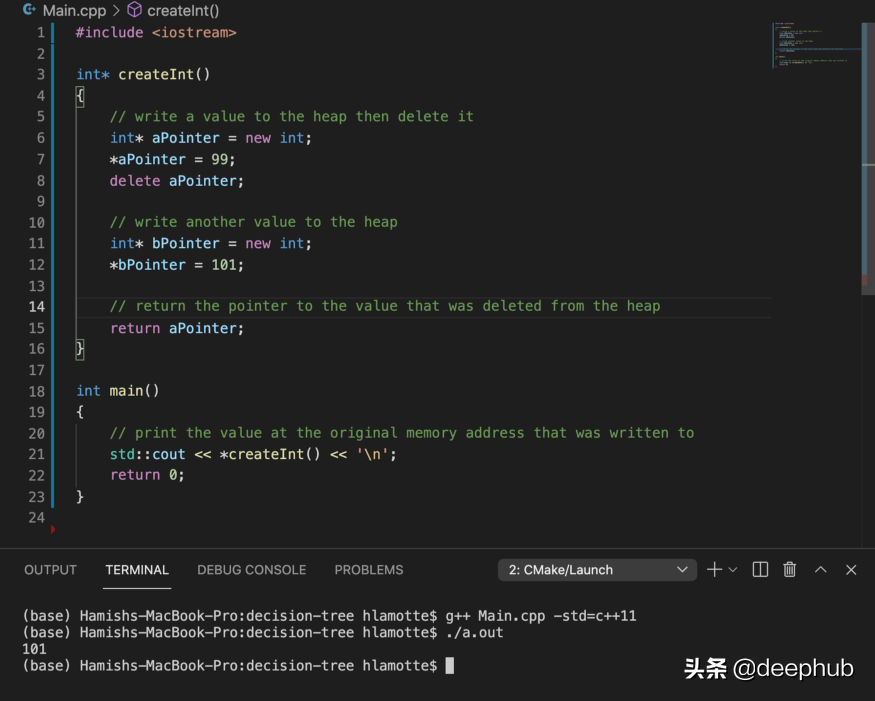This screenshot has height=701, width=875.
Task: Click the closing brace on line 16
Action: [80, 349]
